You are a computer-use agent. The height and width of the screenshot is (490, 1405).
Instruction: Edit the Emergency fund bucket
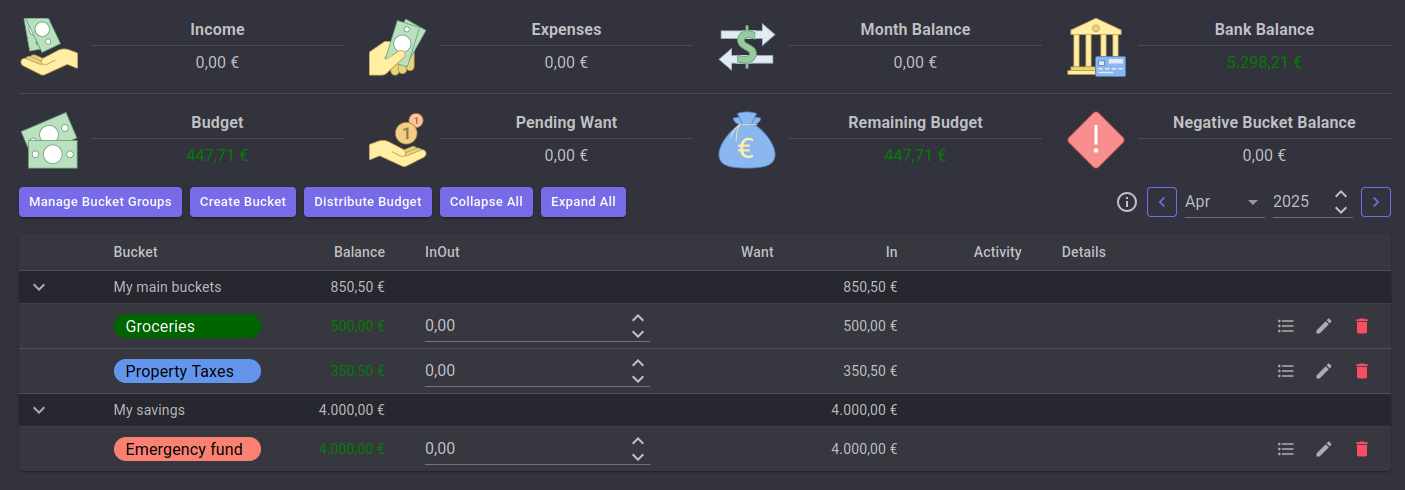(x=1324, y=449)
